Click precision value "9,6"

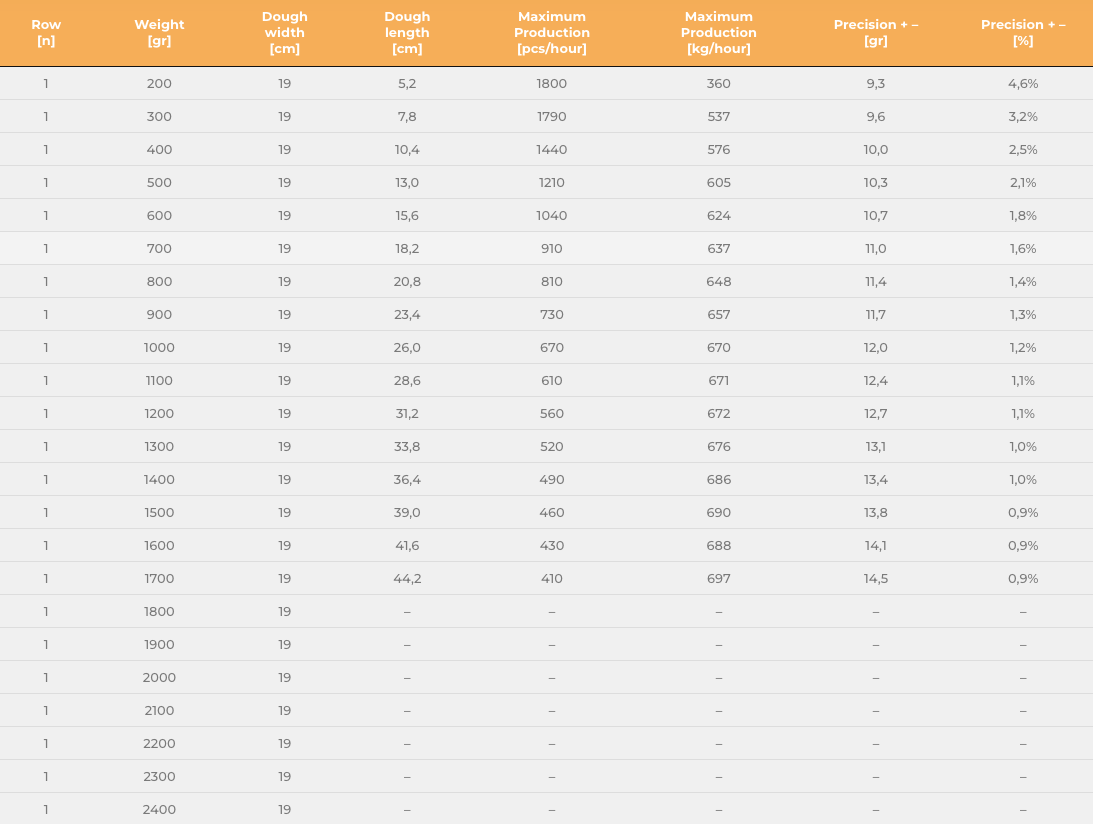[876, 116]
